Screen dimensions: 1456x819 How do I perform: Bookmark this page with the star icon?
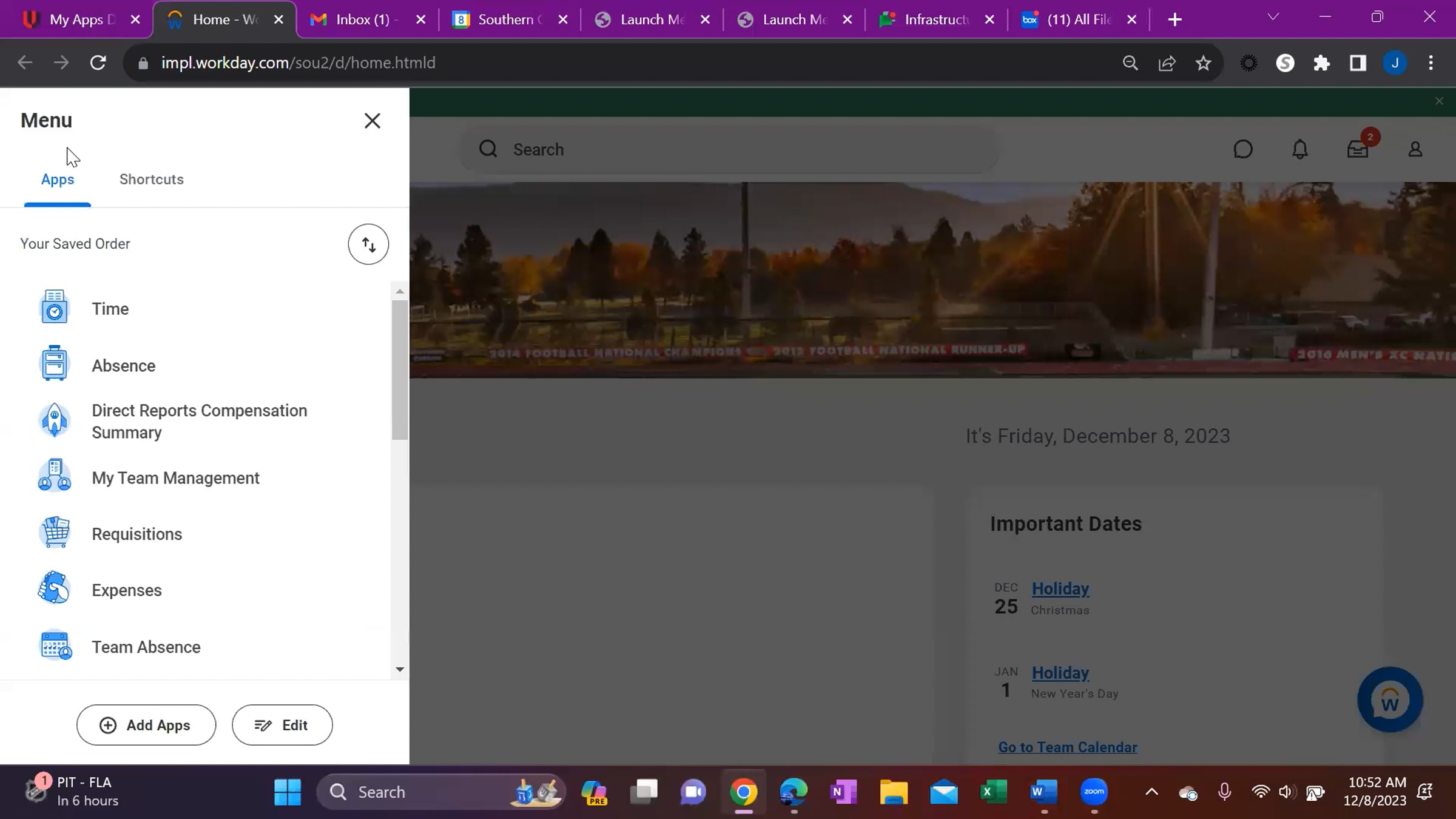point(1204,62)
